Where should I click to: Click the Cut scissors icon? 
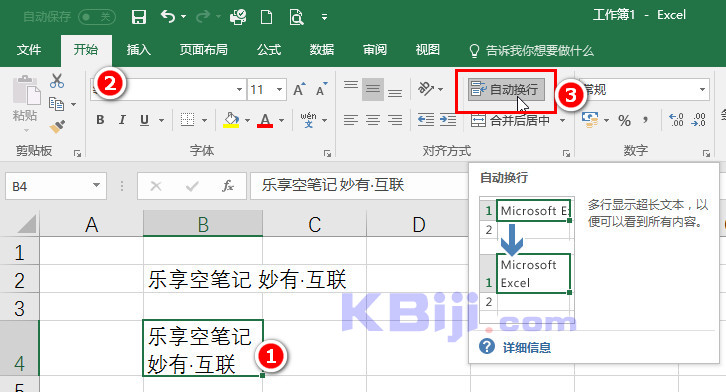click(x=57, y=81)
